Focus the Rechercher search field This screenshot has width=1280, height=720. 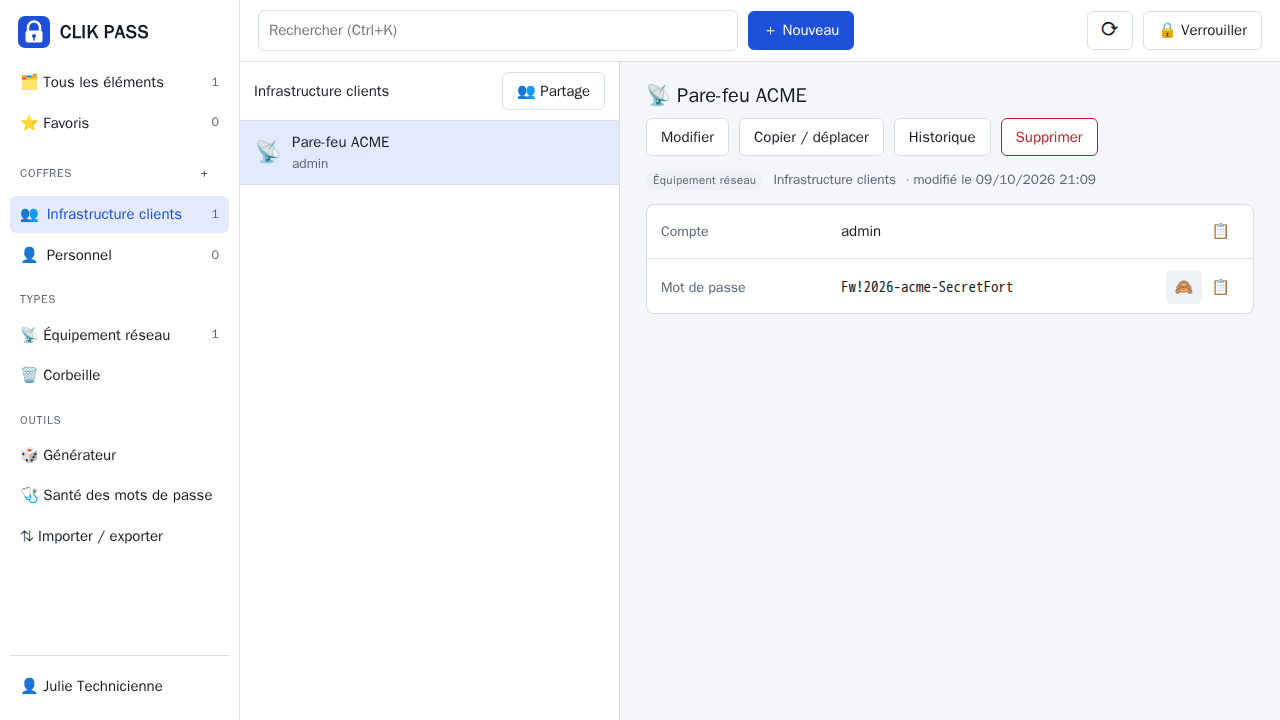[498, 30]
